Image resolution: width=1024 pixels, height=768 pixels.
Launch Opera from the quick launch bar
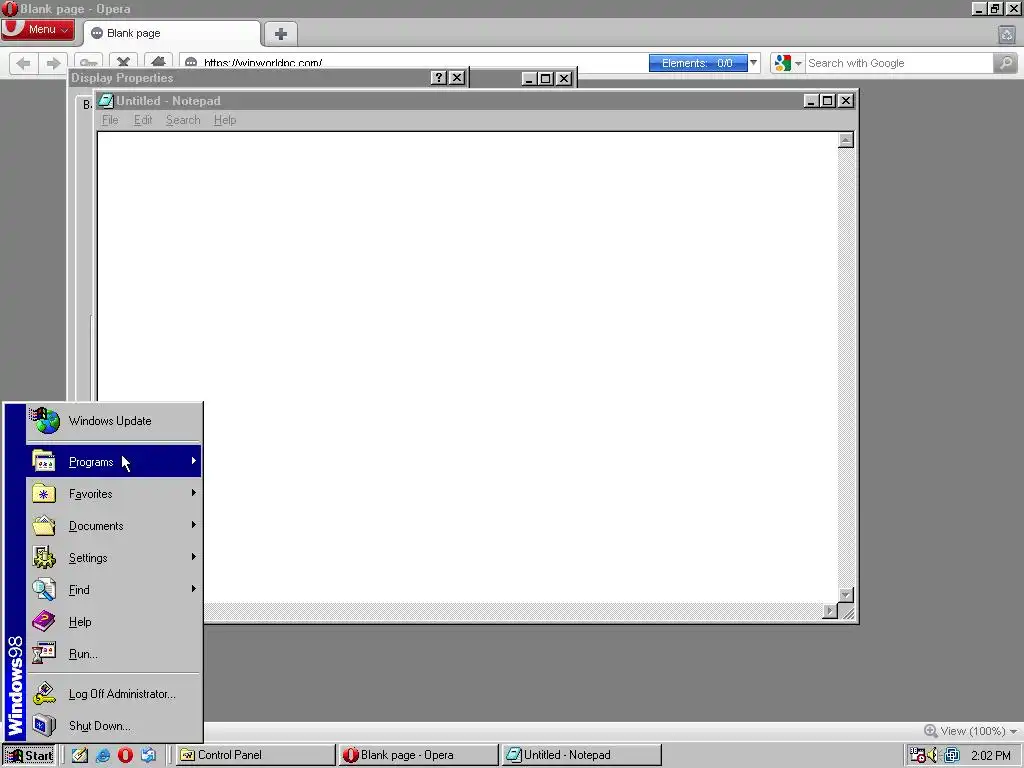(125, 755)
